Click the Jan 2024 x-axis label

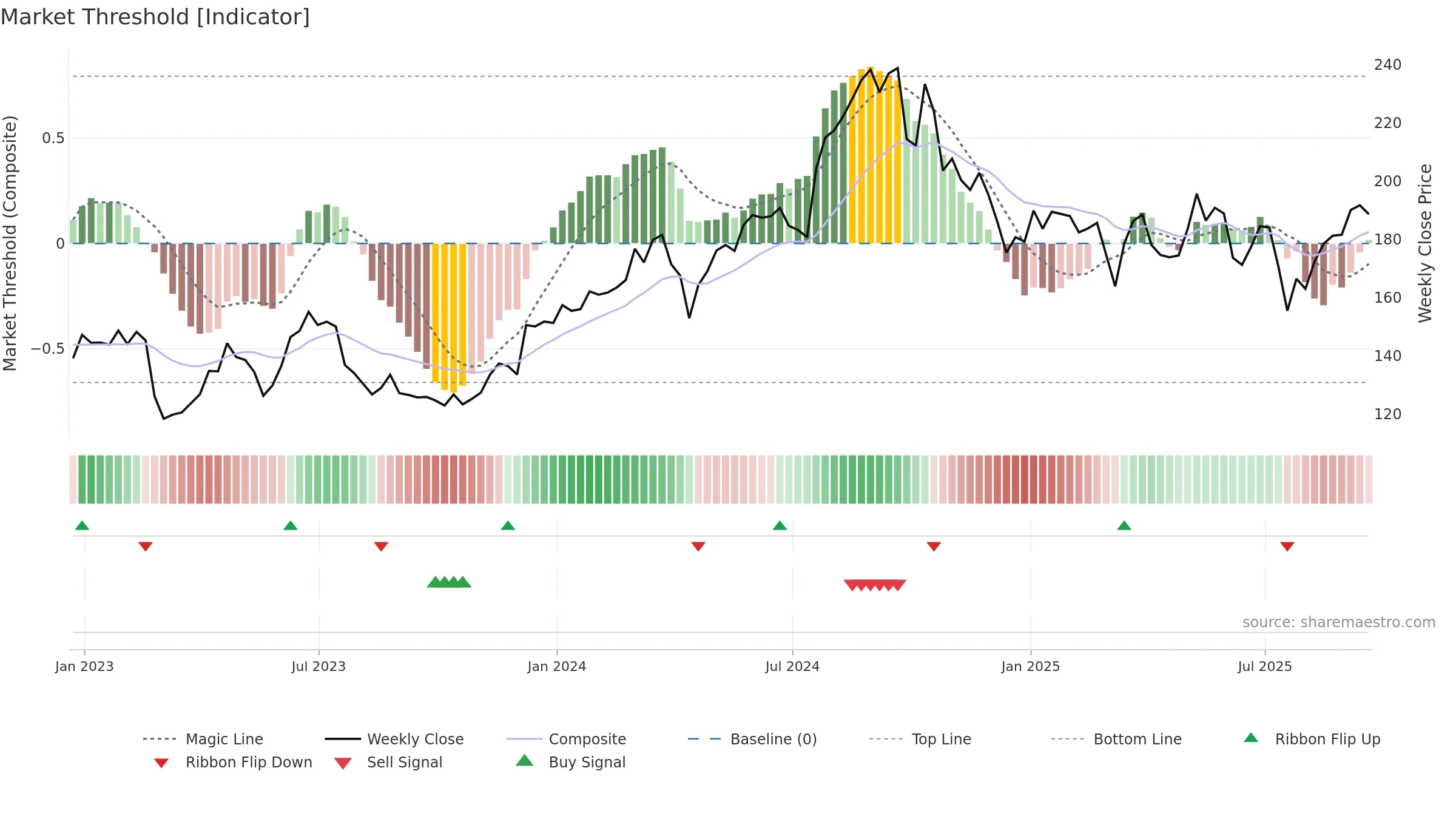557,667
